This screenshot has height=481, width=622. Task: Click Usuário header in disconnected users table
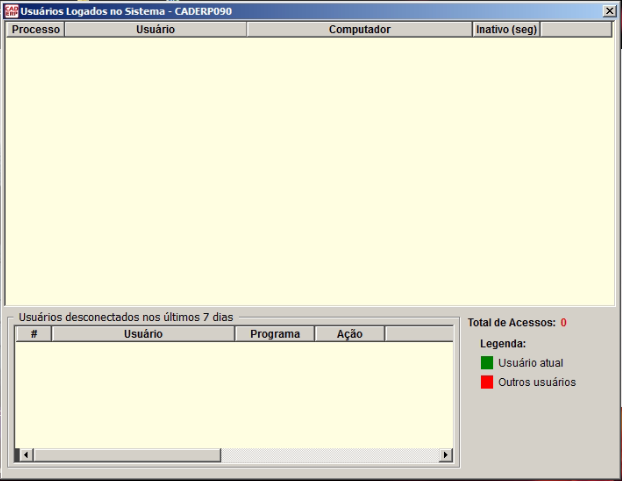143,334
